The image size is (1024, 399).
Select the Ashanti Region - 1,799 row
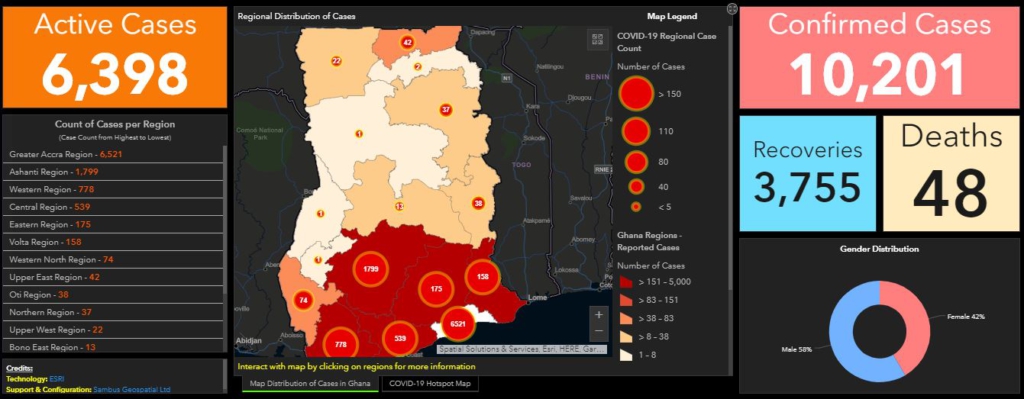pyautogui.click(x=113, y=172)
